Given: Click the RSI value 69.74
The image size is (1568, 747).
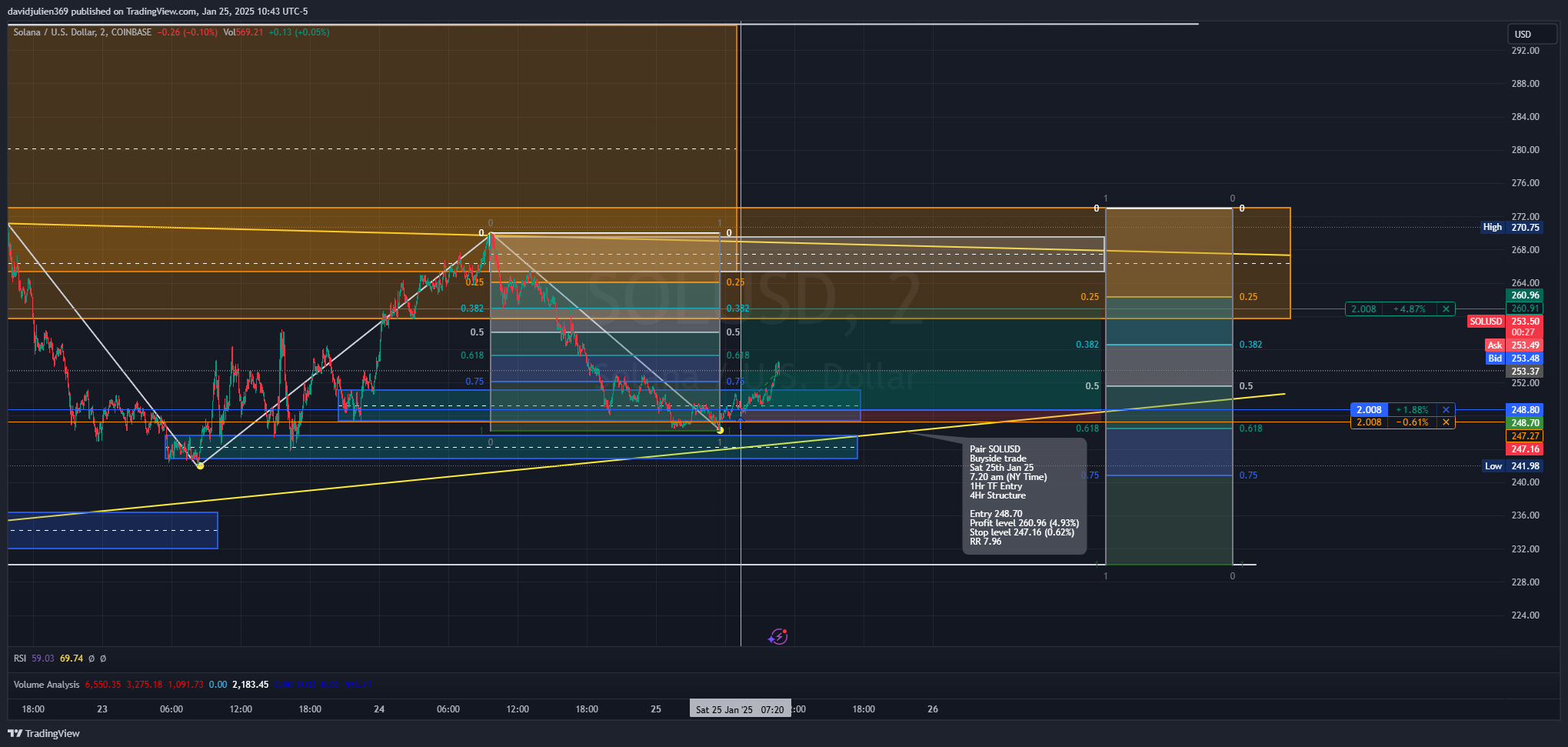Looking at the screenshot, I should (x=72, y=659).
